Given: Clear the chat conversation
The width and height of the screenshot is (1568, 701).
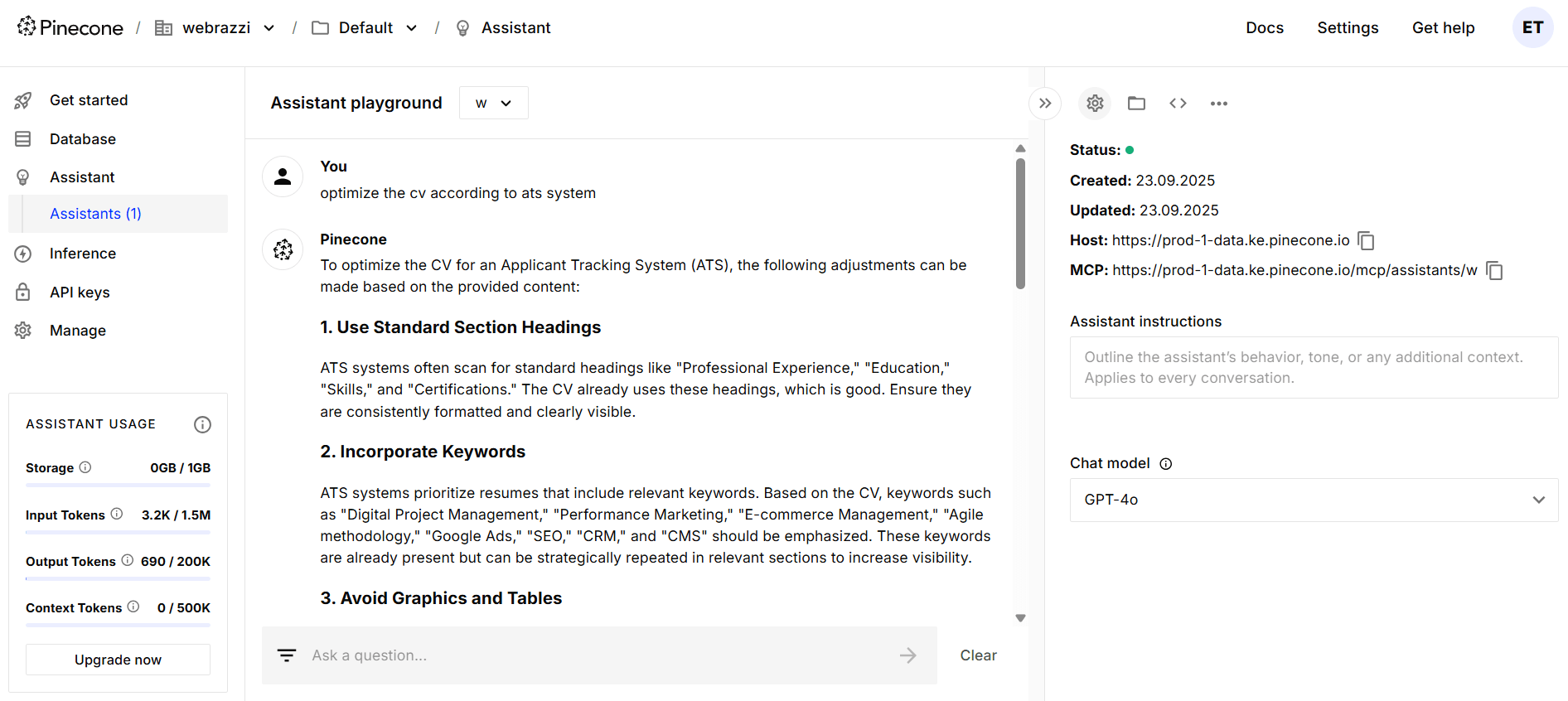Looking at the screenshot, I should point(978,655).
